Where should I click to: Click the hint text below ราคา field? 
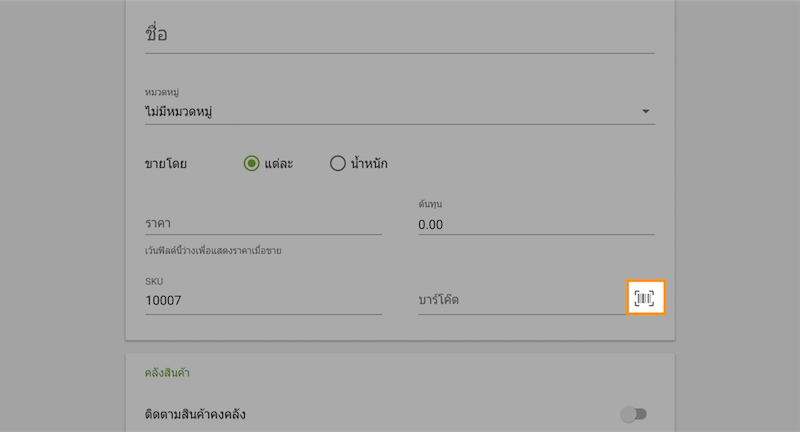click(213, 250)
